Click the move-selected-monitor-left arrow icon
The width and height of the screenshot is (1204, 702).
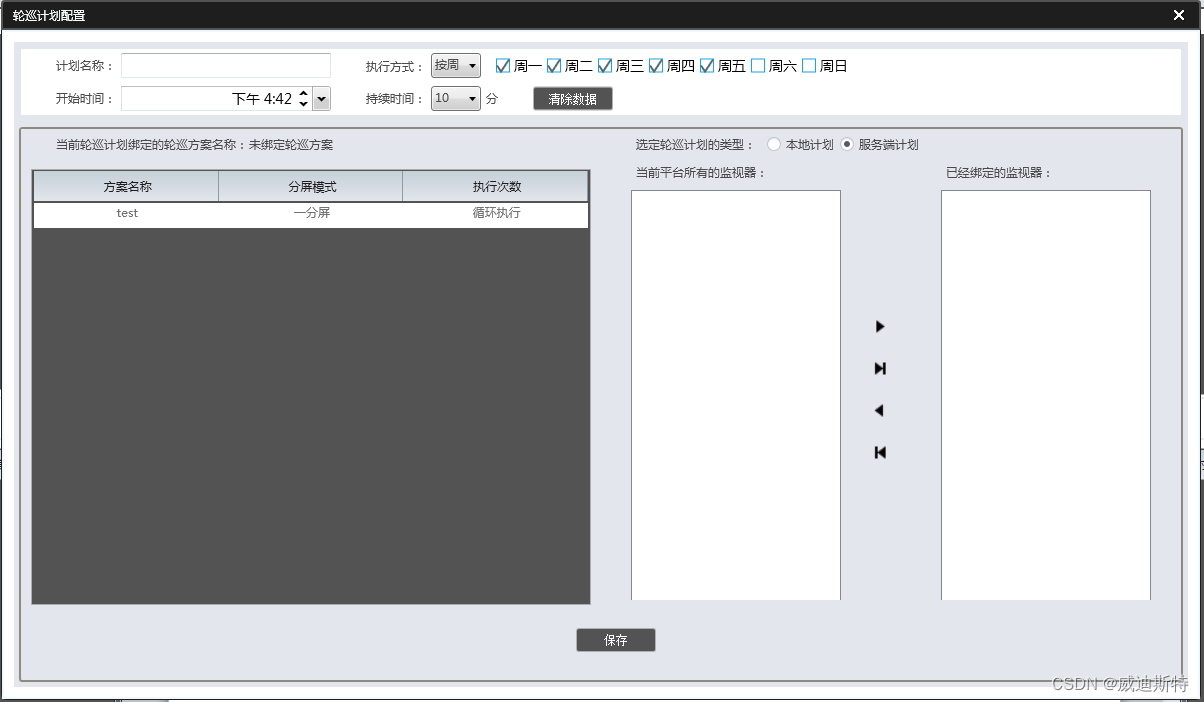879,411
